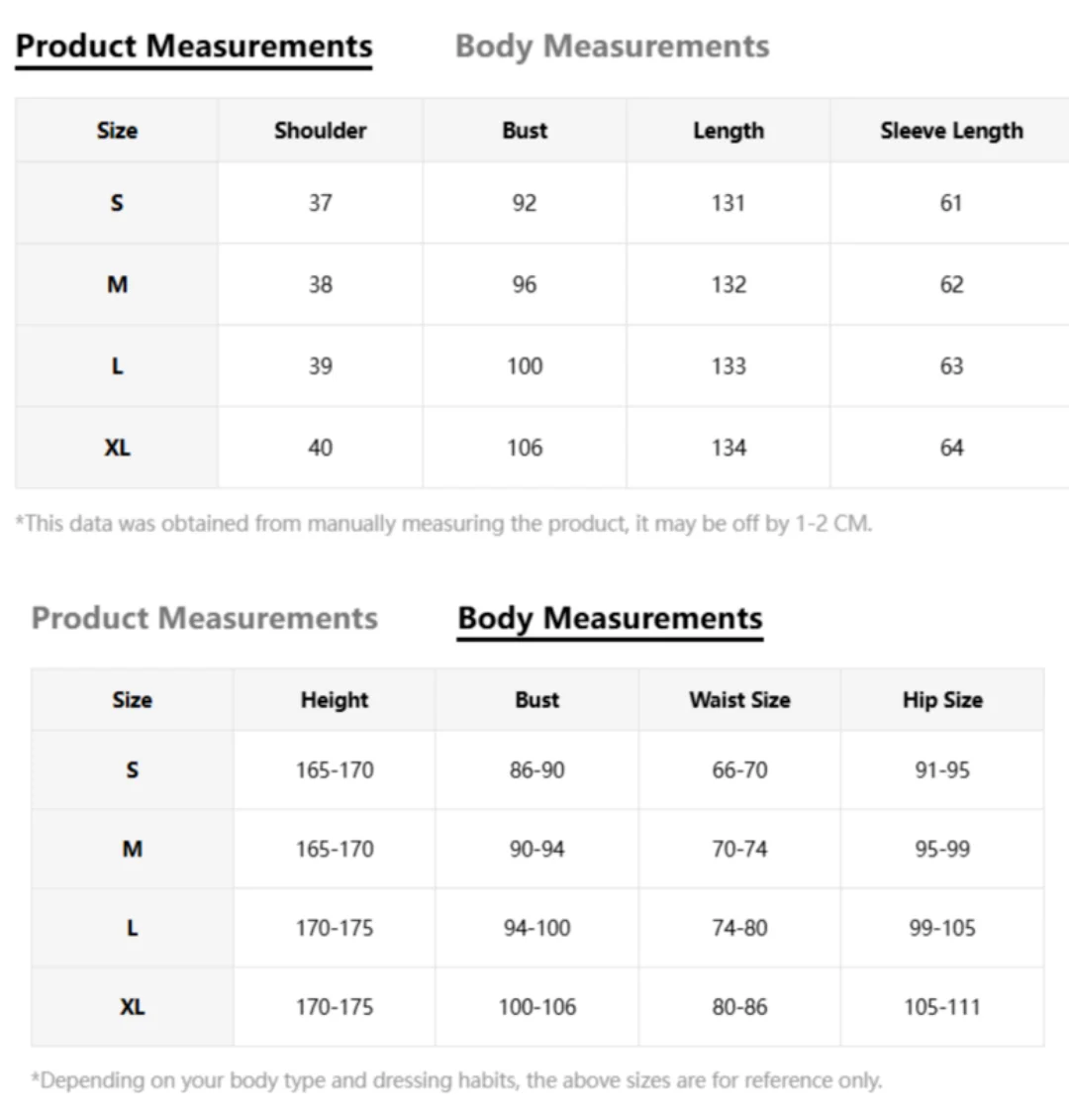Click the Waist Size column header
This screenshot has width=1069, height=1120.
pos(739,700)
